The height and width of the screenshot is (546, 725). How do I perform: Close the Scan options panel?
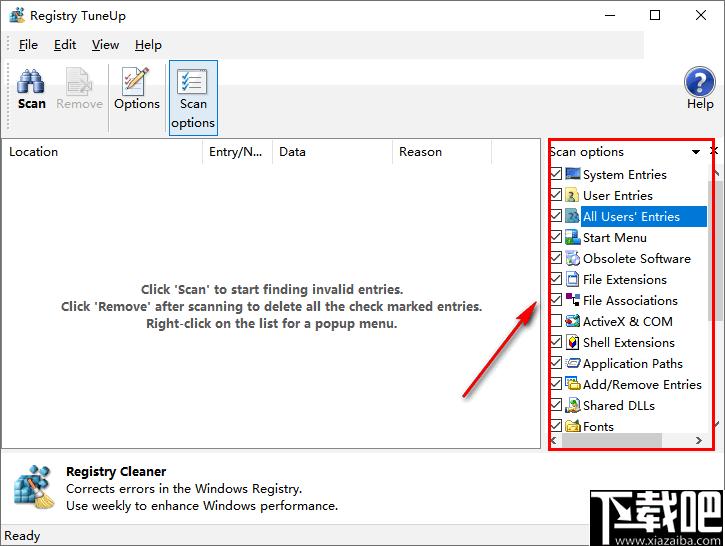pyautogui.click(x=713, y=151)
